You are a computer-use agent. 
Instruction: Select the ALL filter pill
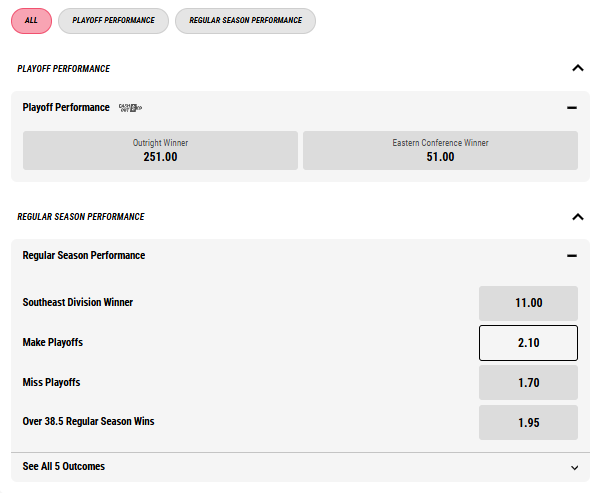pyautogui.click(x=31, y=21)
